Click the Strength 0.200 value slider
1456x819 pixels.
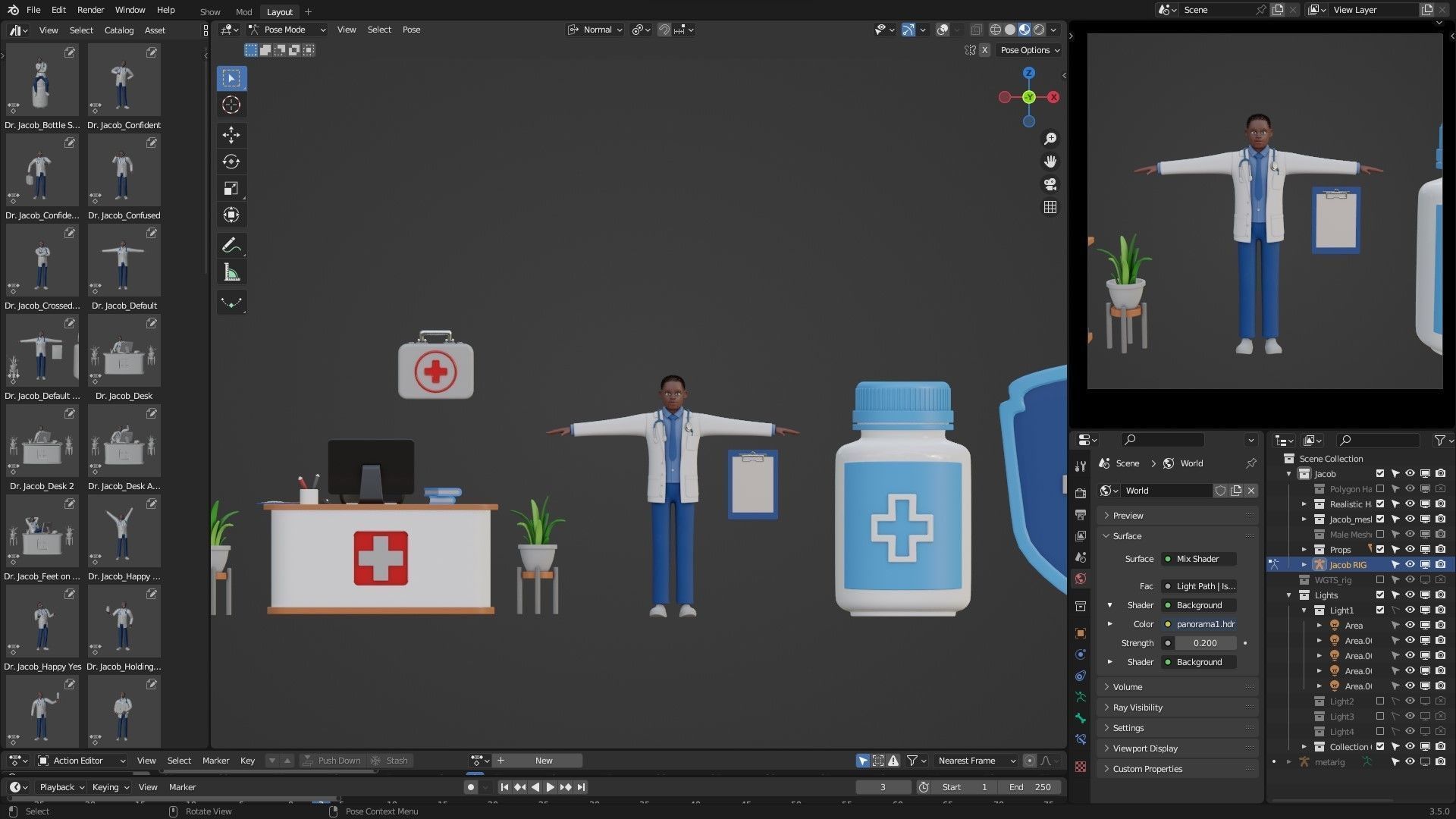pos(1204,643)
